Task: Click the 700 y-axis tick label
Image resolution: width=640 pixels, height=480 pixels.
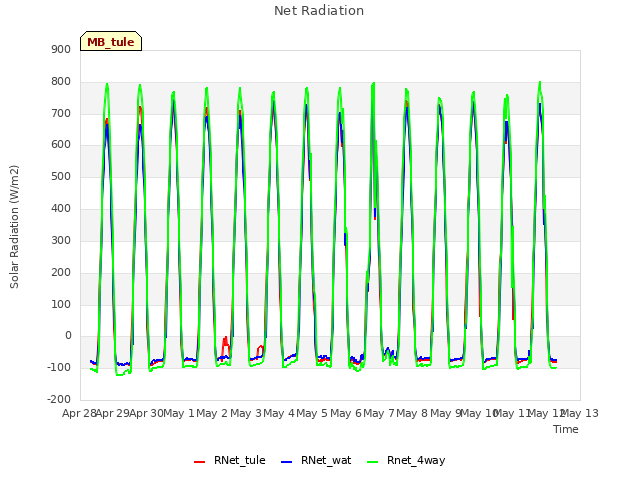Action: point(61,113)
